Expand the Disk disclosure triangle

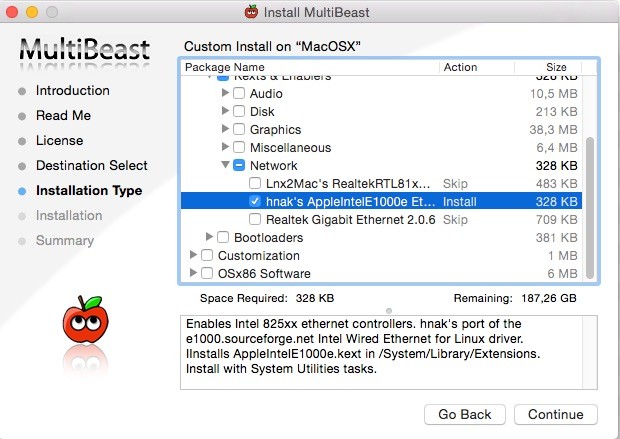pyautogui.click(x=225, y=110)
